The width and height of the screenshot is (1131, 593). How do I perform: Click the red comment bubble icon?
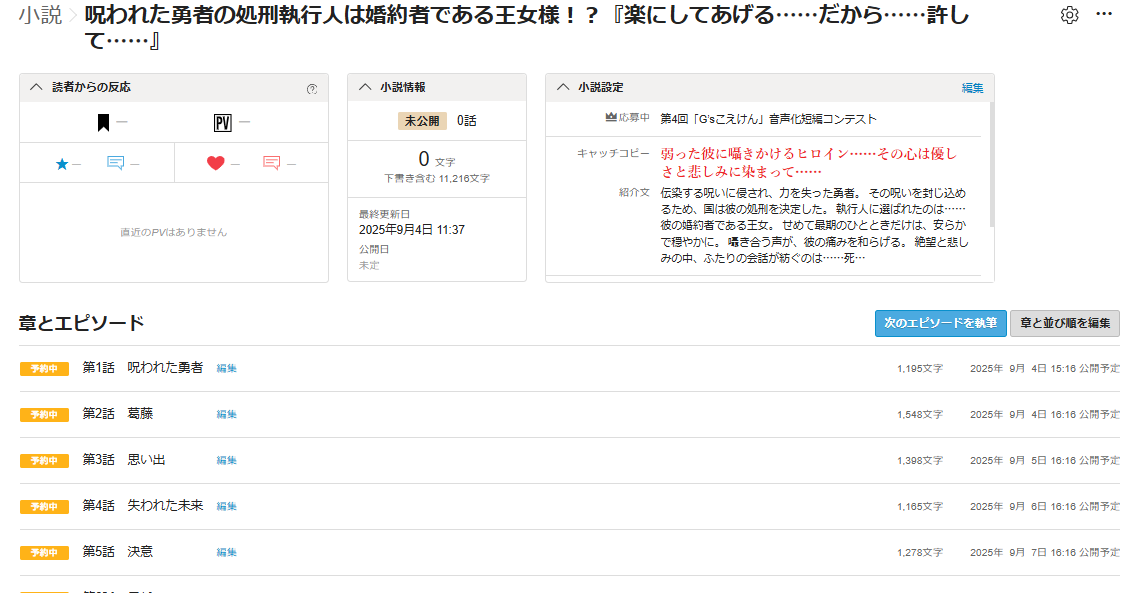271,164
